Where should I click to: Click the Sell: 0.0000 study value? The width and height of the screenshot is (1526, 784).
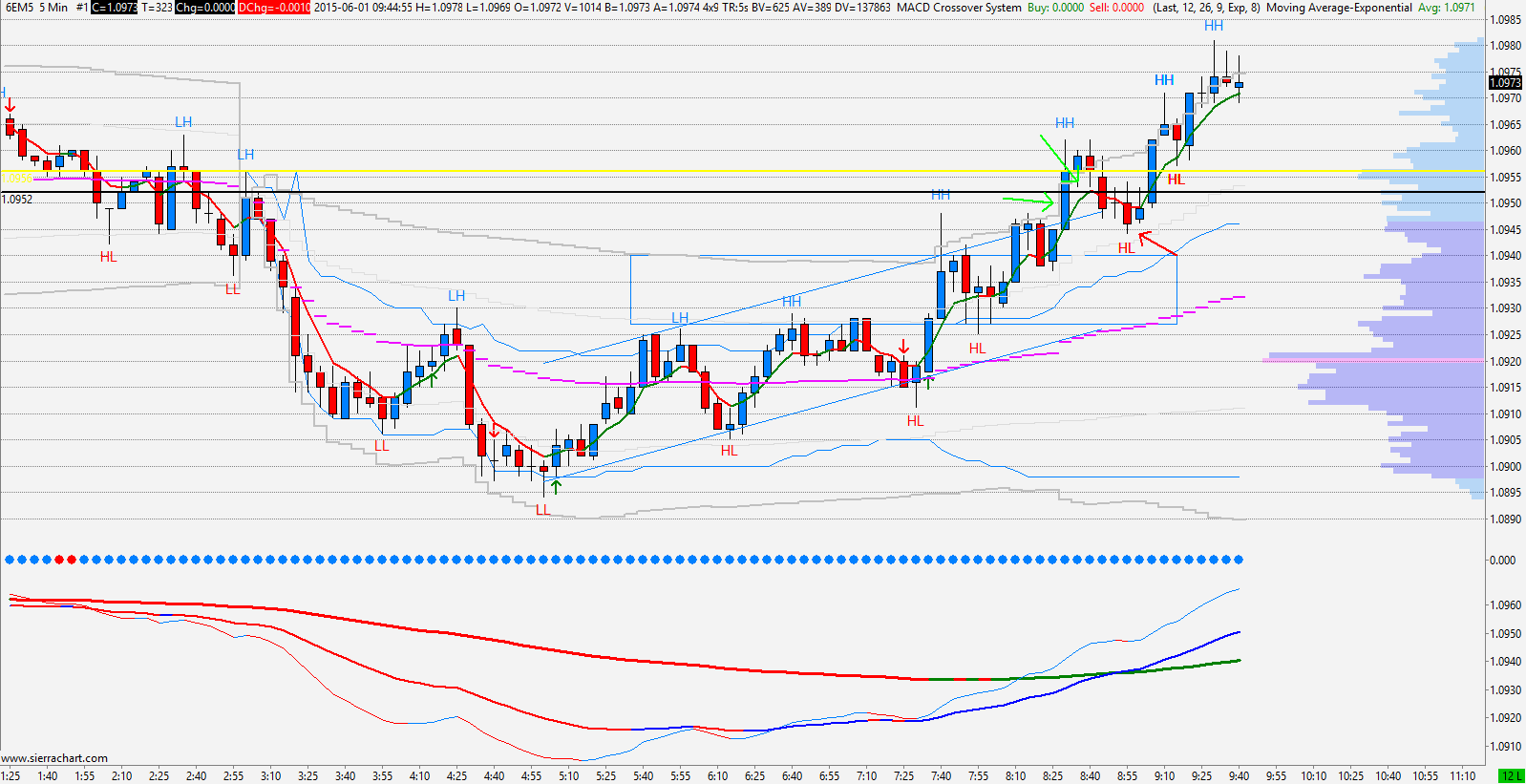click(x=1116, y=8)
